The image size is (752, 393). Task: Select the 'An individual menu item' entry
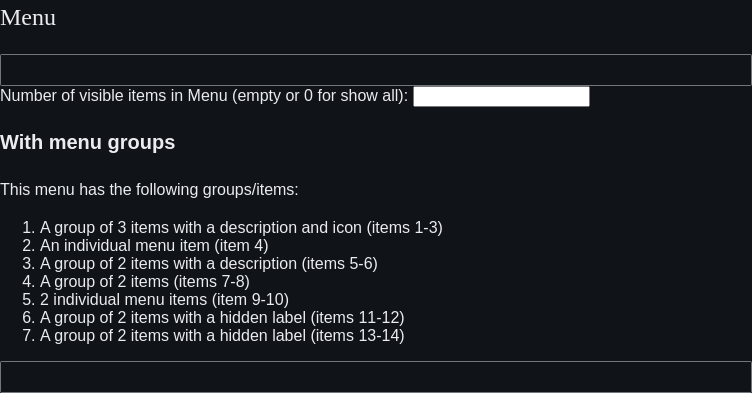tap(125, 246)
